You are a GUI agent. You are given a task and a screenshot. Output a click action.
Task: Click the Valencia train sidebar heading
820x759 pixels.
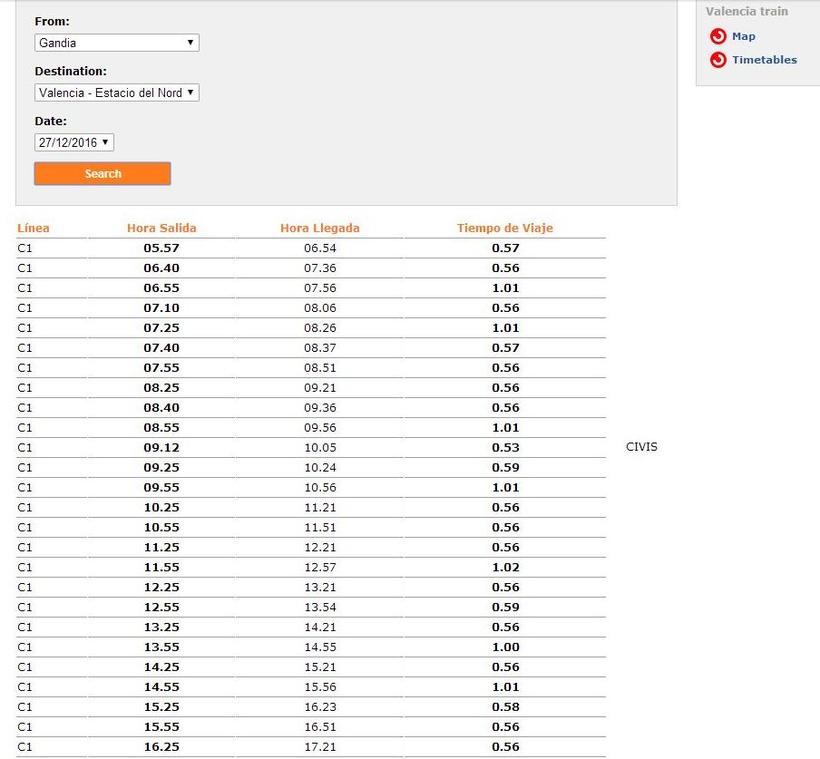(746, 12)
